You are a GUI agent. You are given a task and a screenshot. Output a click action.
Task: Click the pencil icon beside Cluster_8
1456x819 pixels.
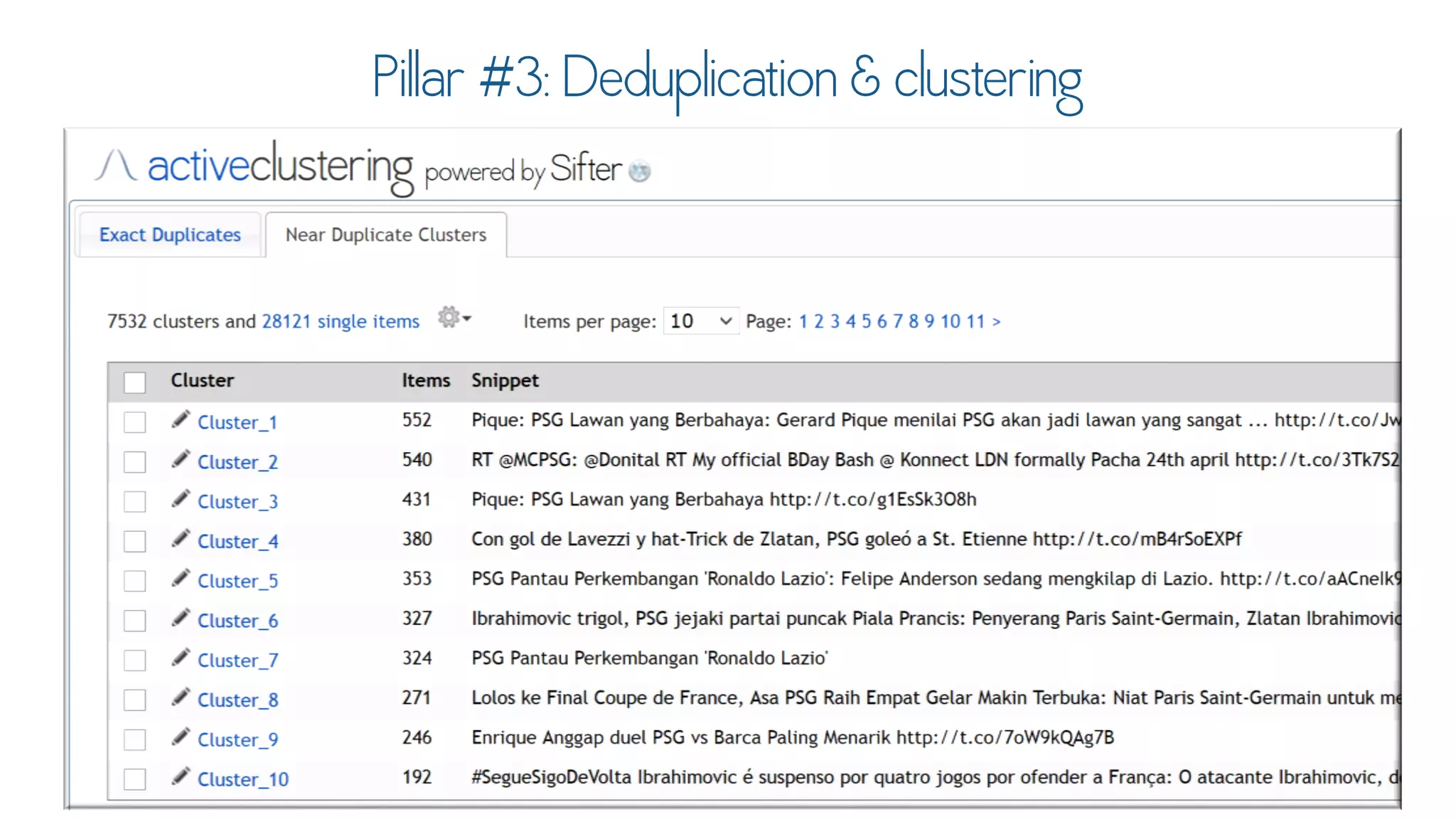pyautogui.click(x=181, y=697)
